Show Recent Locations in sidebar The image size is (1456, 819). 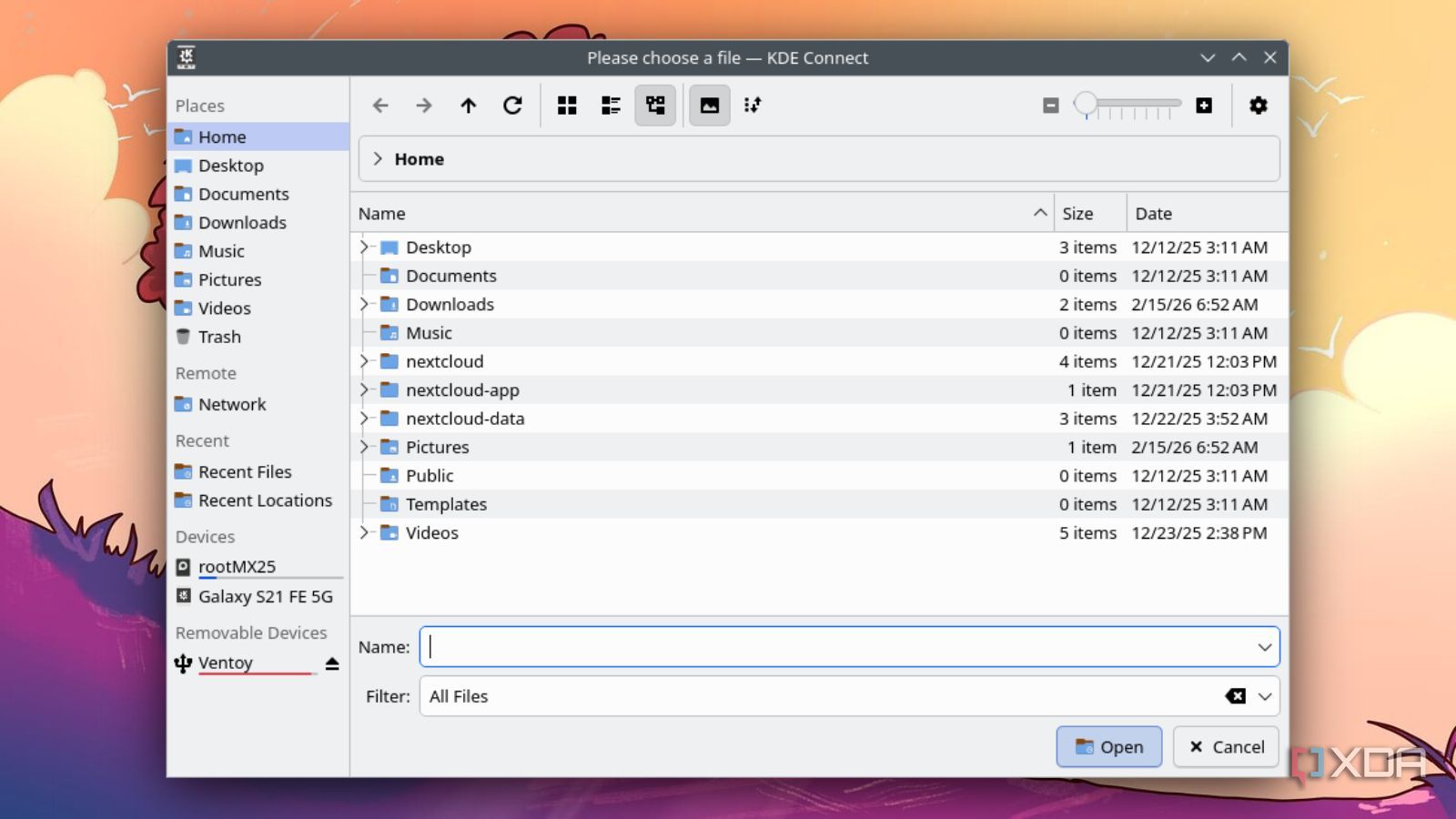[258, 500]
